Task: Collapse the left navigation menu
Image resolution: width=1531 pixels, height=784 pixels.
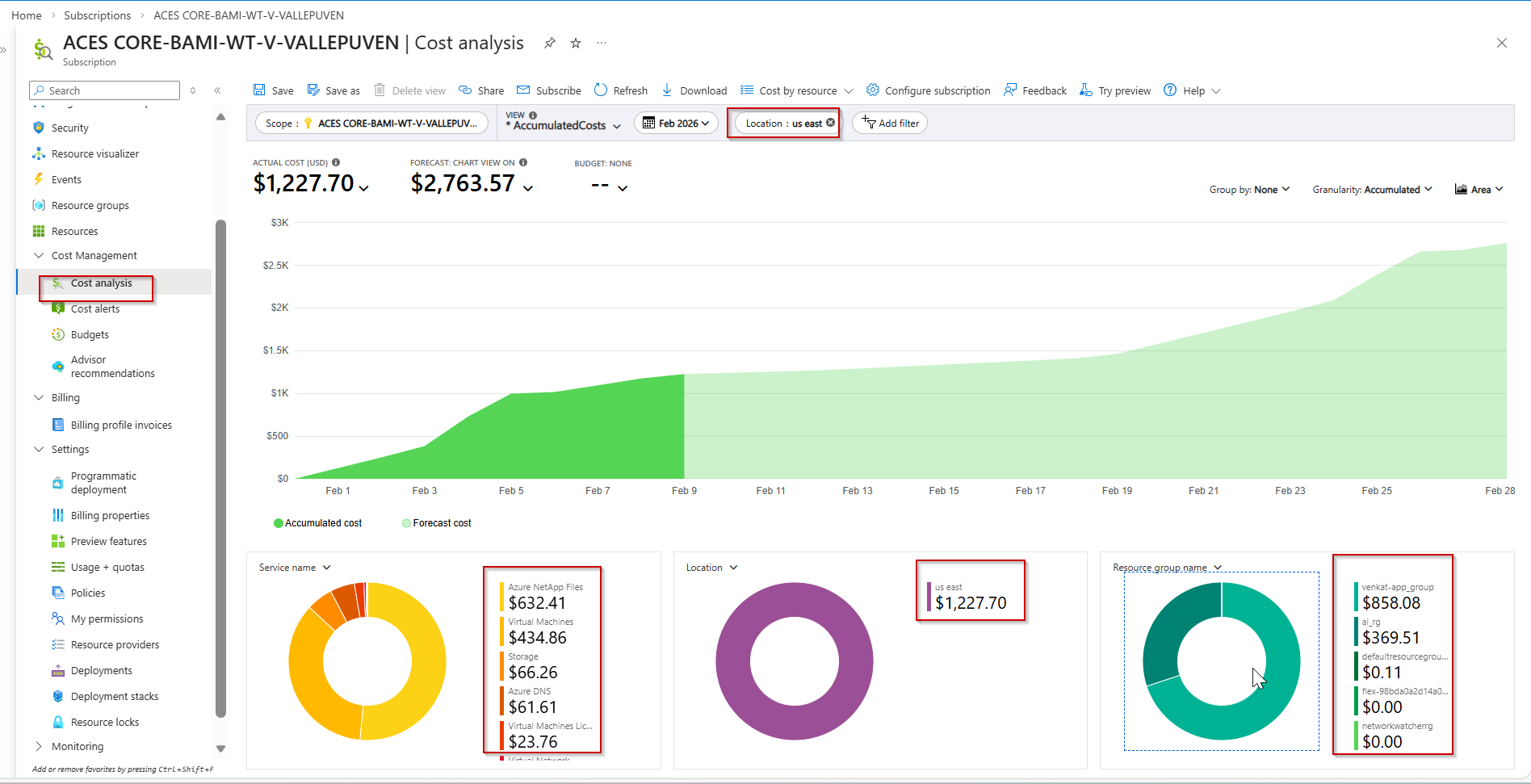Action: coord(217,90)
